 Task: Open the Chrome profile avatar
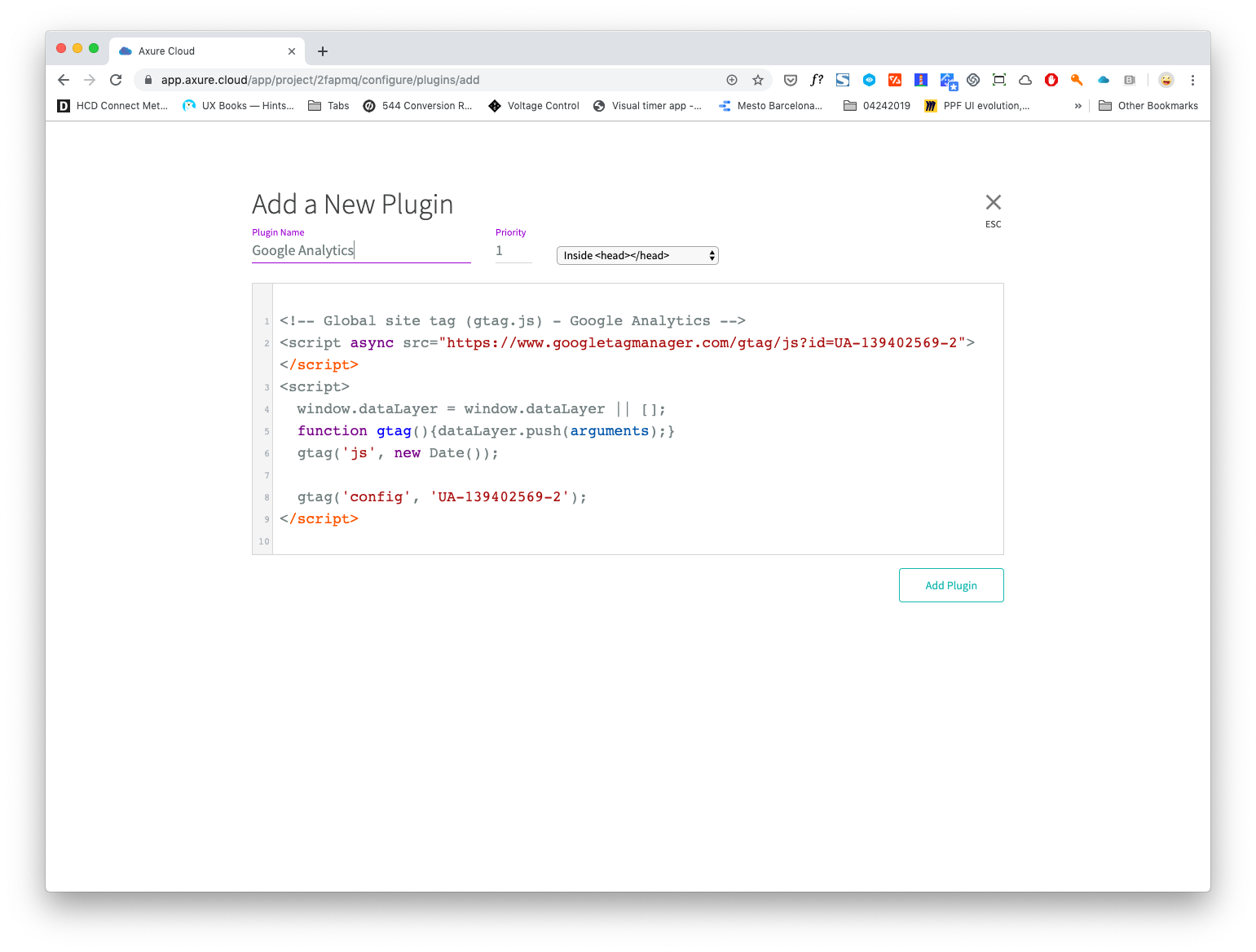[1166, 80]
